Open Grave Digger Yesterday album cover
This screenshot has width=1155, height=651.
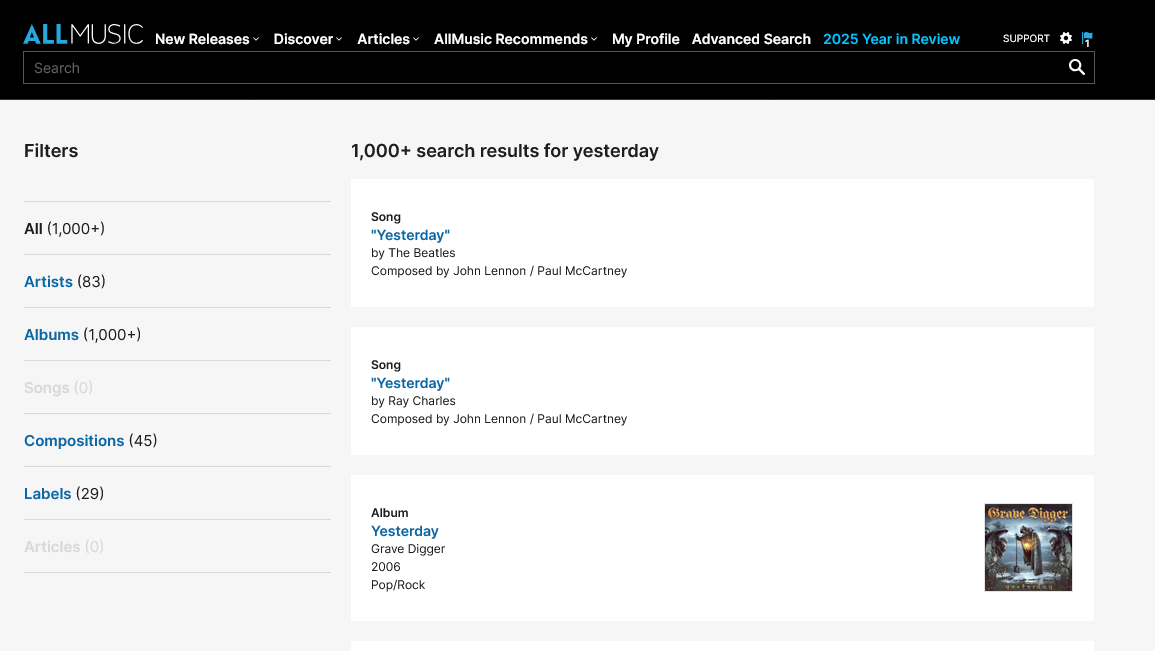coord(1028,547)
